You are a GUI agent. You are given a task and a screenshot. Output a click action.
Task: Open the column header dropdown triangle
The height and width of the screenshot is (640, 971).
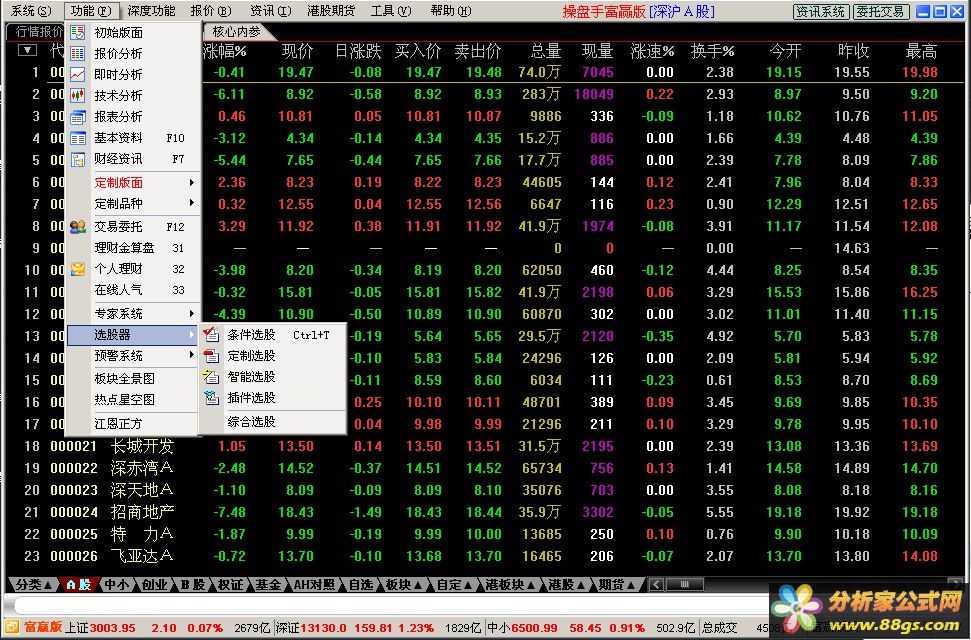click(x=27, y=50)
